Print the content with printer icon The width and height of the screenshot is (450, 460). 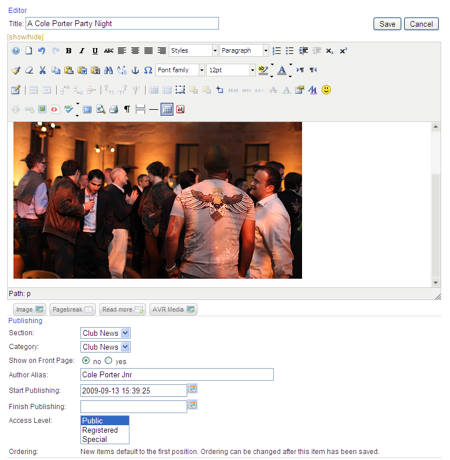pyautogui.click(x=114, y=109)
